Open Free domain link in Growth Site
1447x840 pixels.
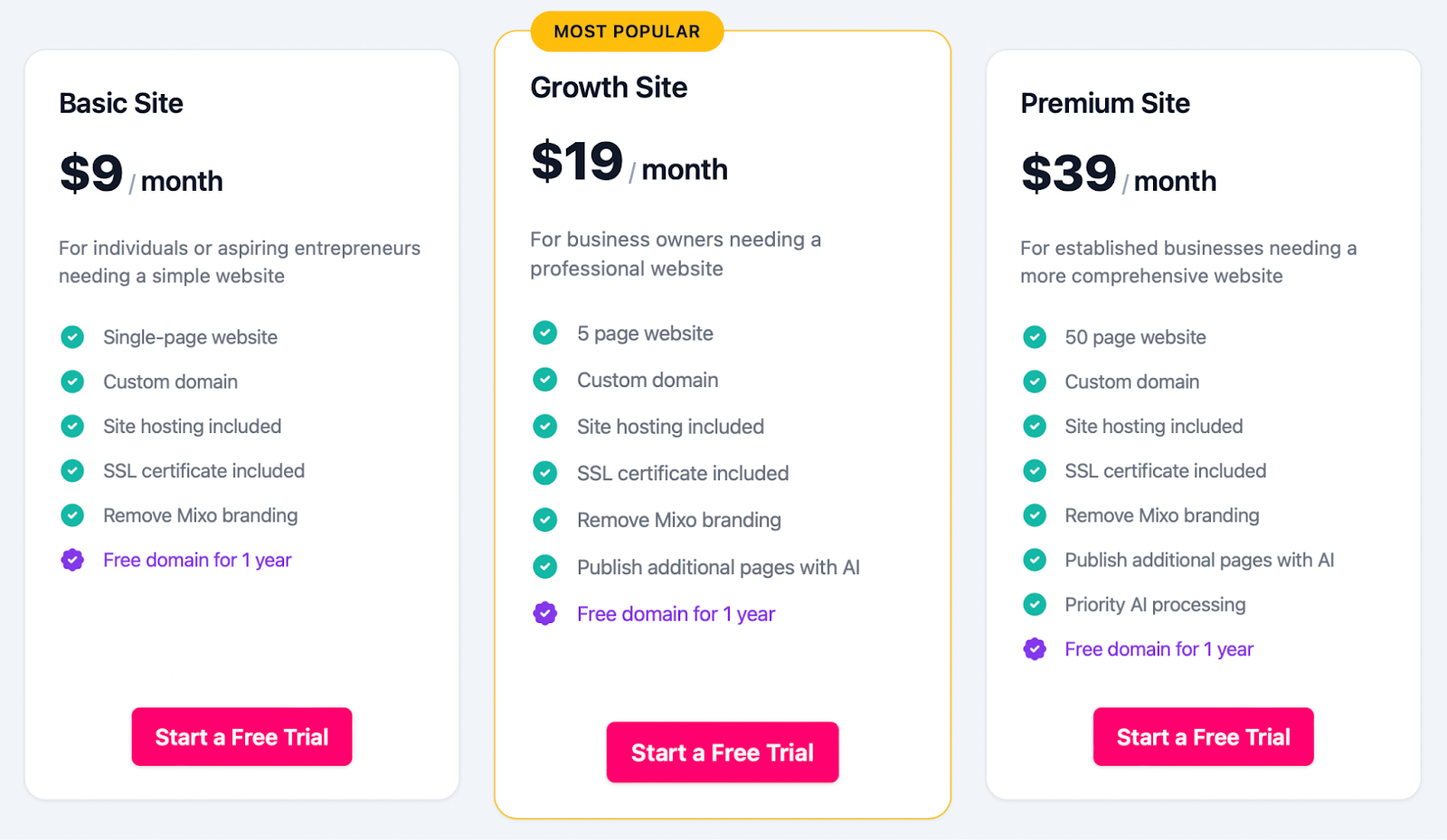pyautogui.click(x=676, y=614)
